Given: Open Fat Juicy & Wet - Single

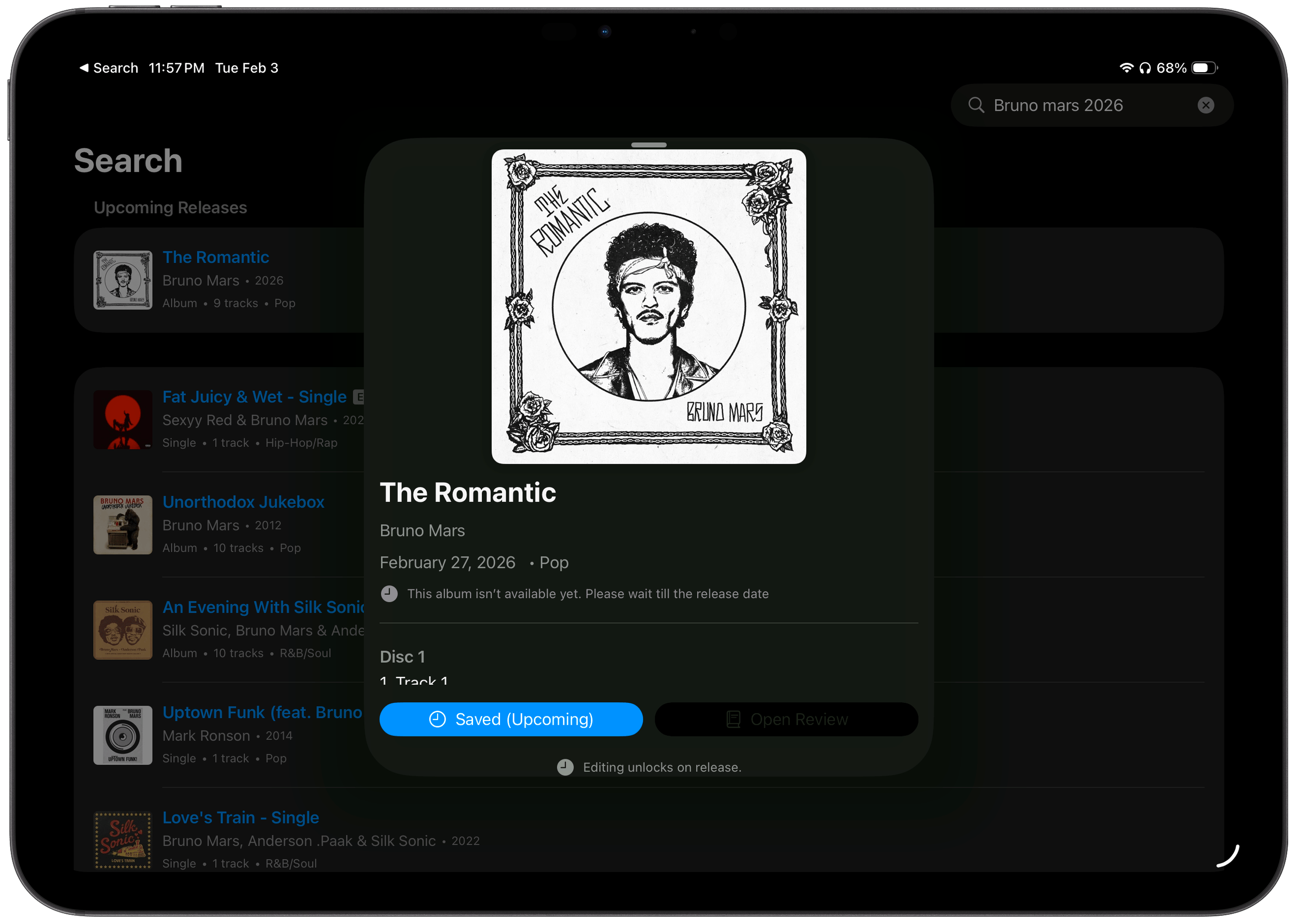Looking at the screenshot, I should click(x=254, y=397).
